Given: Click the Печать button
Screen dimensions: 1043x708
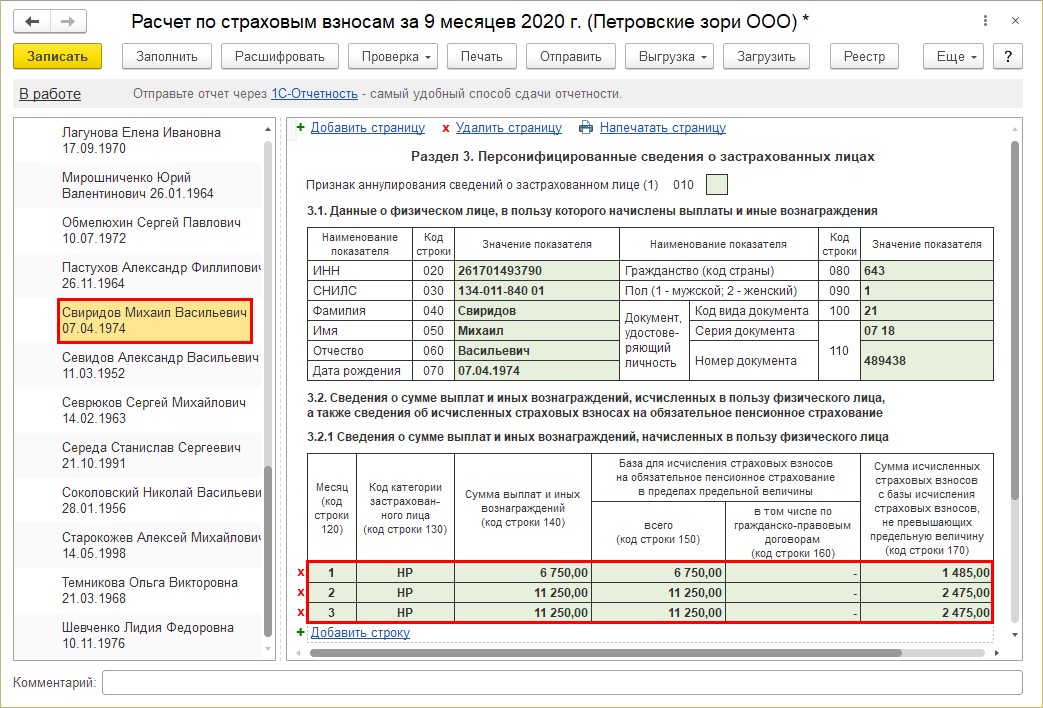Looking at the screenshot, I should click(x=482, y=57).
